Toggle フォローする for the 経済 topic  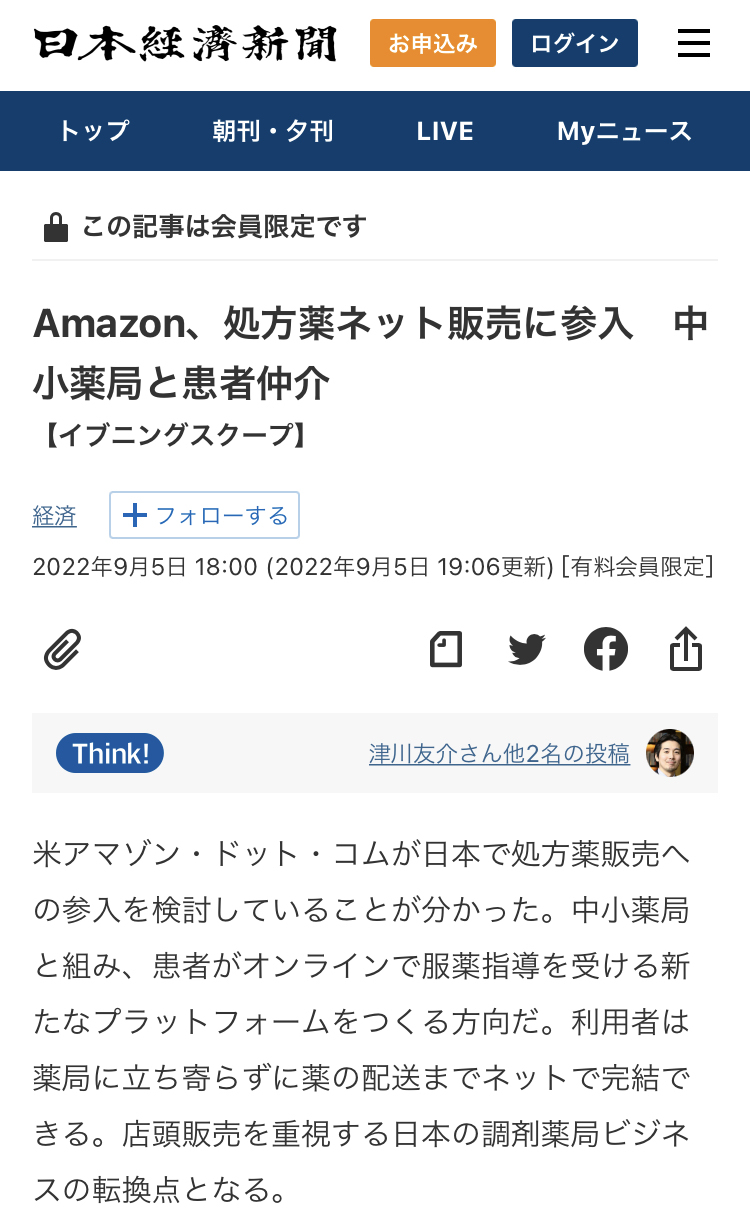click(204, 515)
